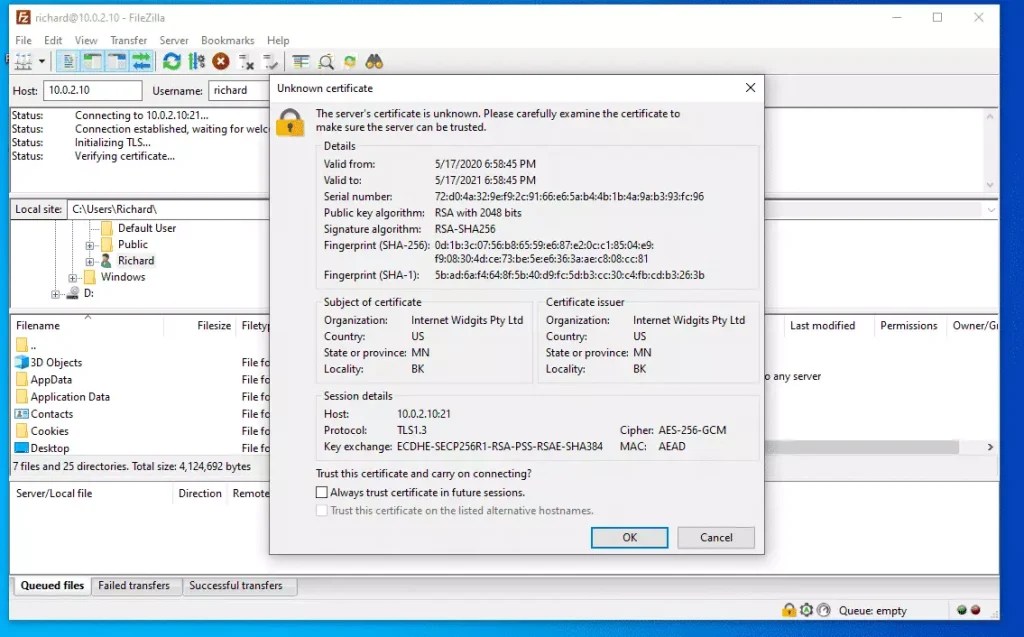
Task: Open the Site Manager icon
Action: point(24,62)
